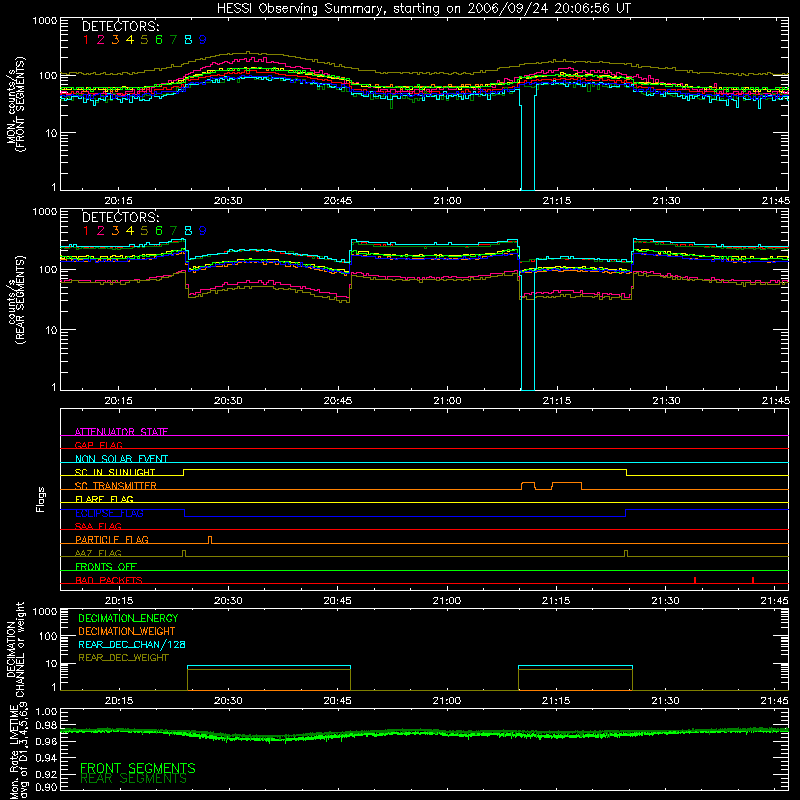Click 21:00 tick label under front-segments plot
Viewport: 800px width, 800px height.
coord(447,201)
